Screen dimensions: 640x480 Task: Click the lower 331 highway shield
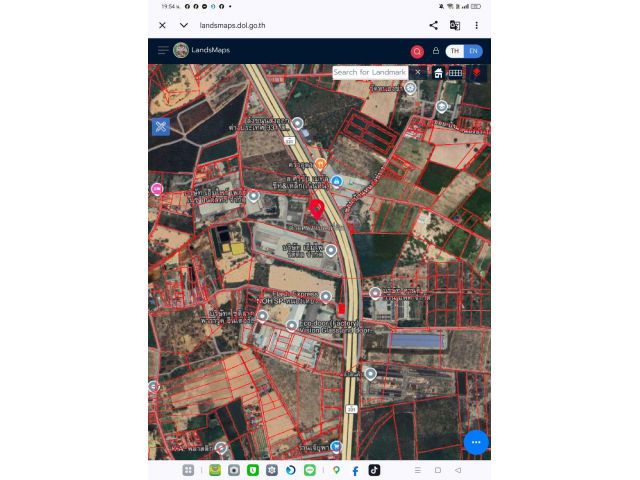(x=351, y=409)
